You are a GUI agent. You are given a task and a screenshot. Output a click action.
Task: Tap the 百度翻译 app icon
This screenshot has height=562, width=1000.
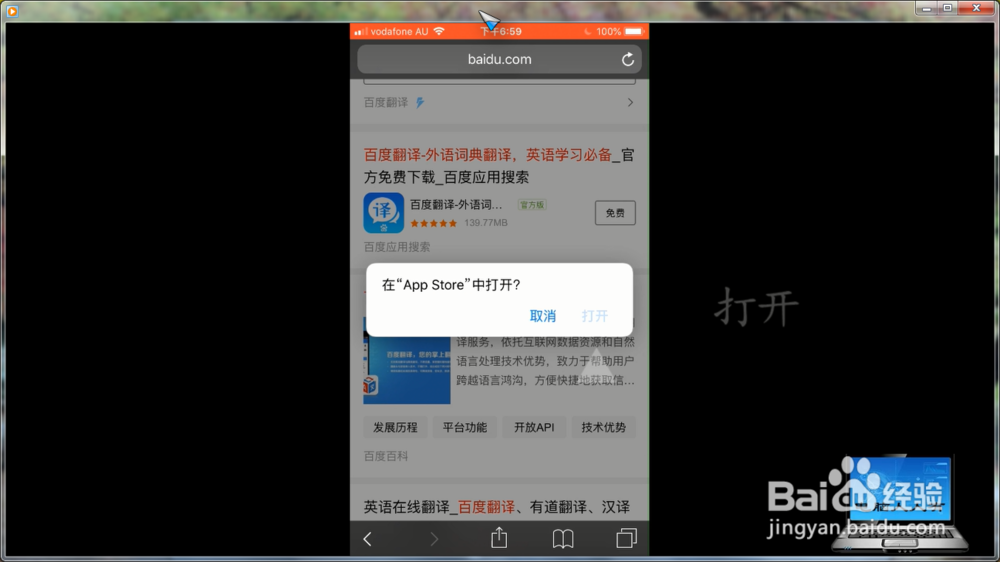383,213
